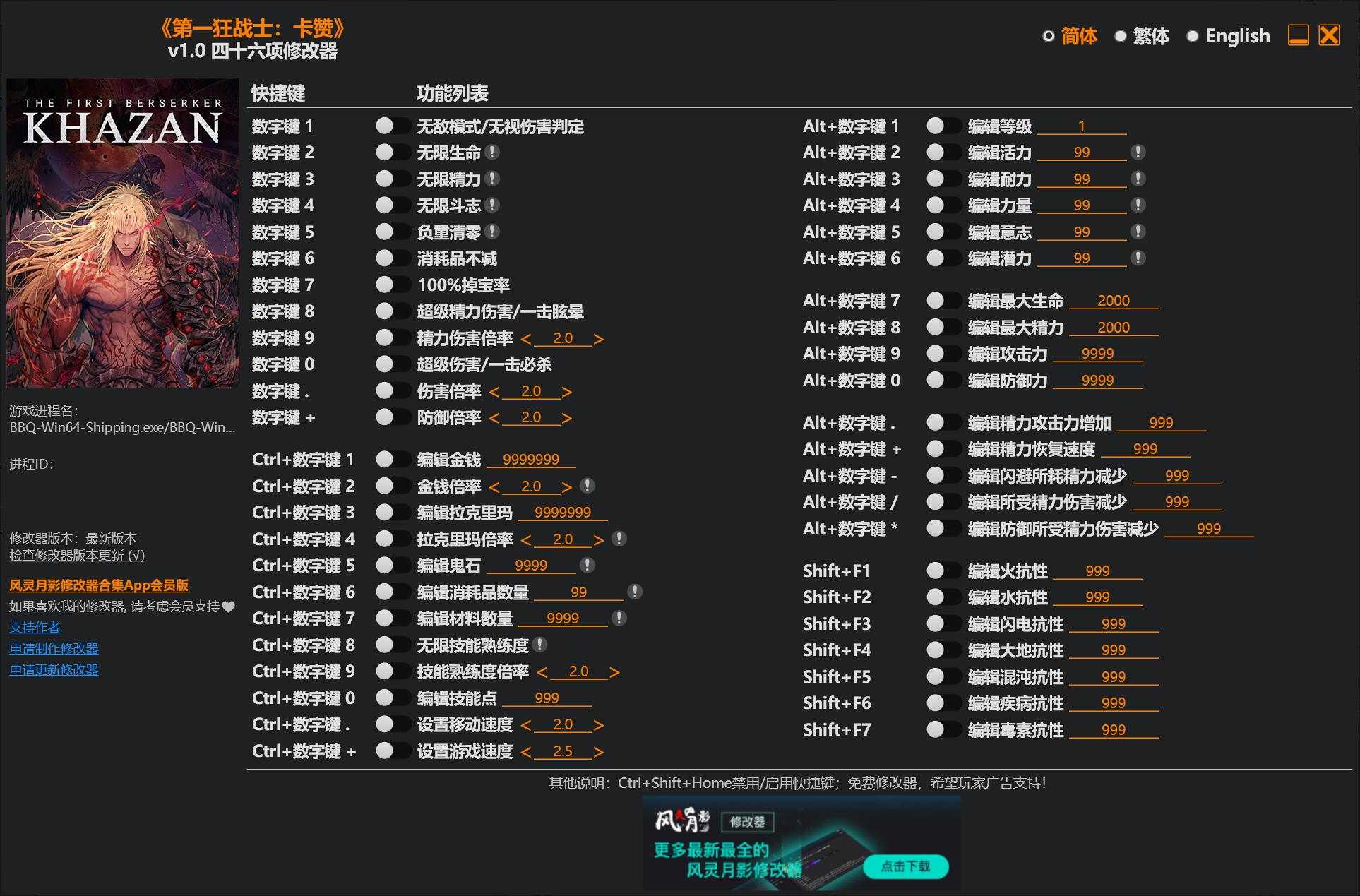The image size is (1360, 896).
Task: Click the 编辑最大精力 value 2000
Action: click(1114, 328)
